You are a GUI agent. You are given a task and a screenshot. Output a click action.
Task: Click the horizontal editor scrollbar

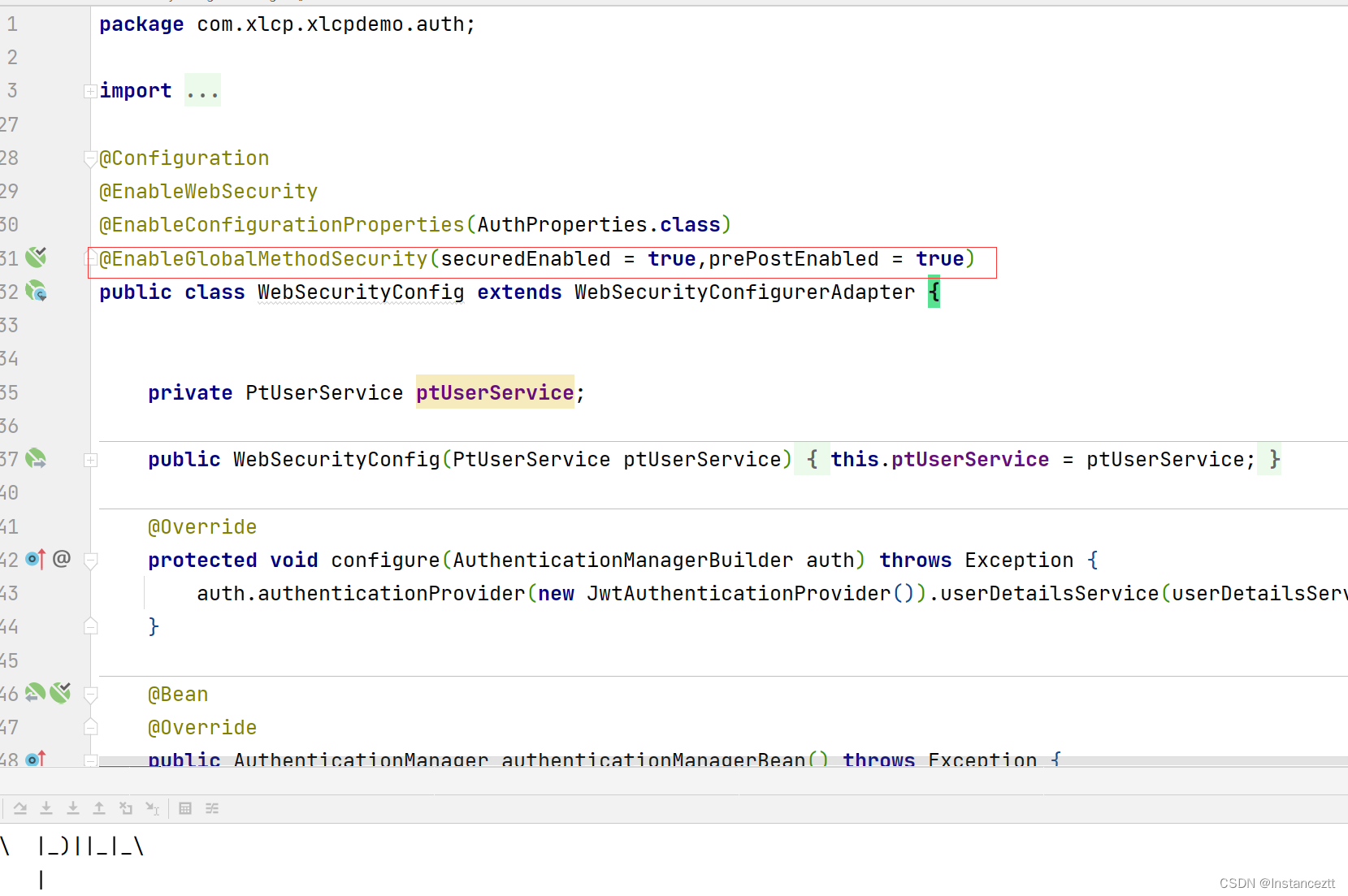point(723,761)
